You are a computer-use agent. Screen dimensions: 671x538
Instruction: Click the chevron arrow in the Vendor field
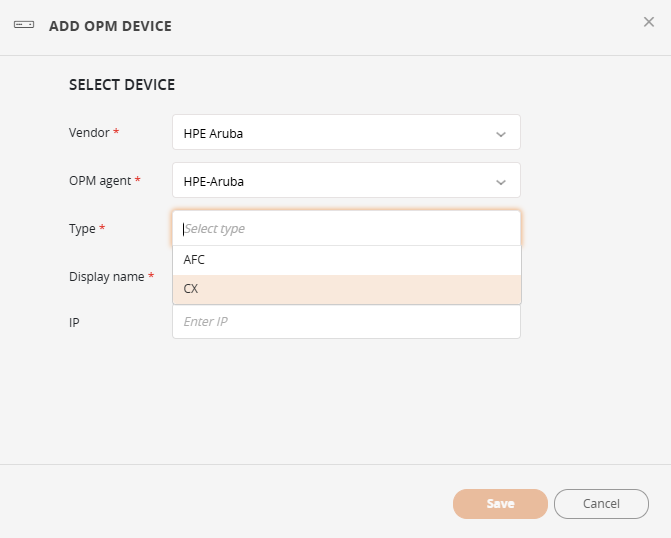pos(501,133)
